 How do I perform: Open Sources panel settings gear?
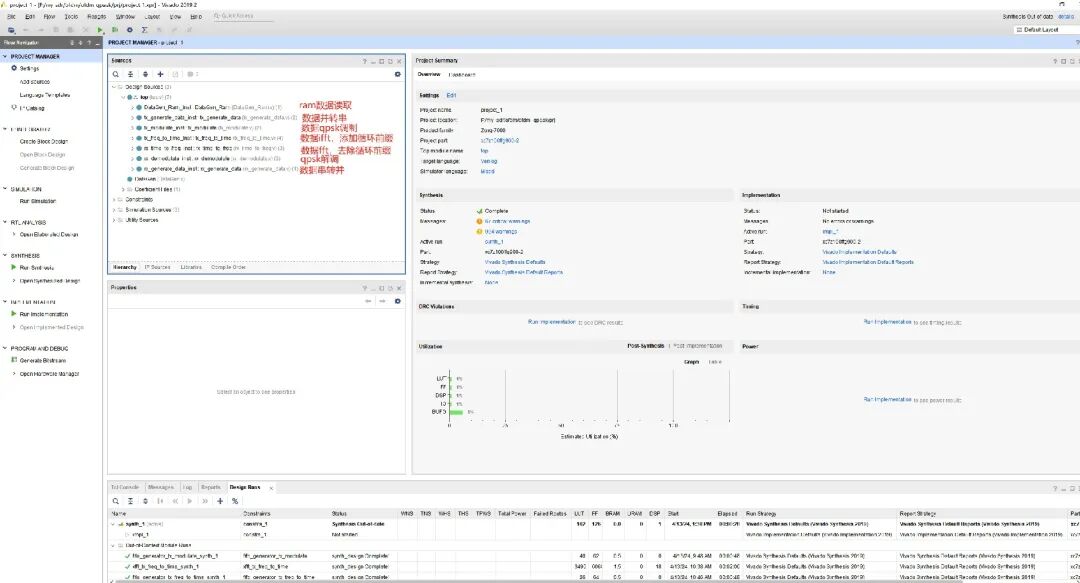[x=397, y=74]
